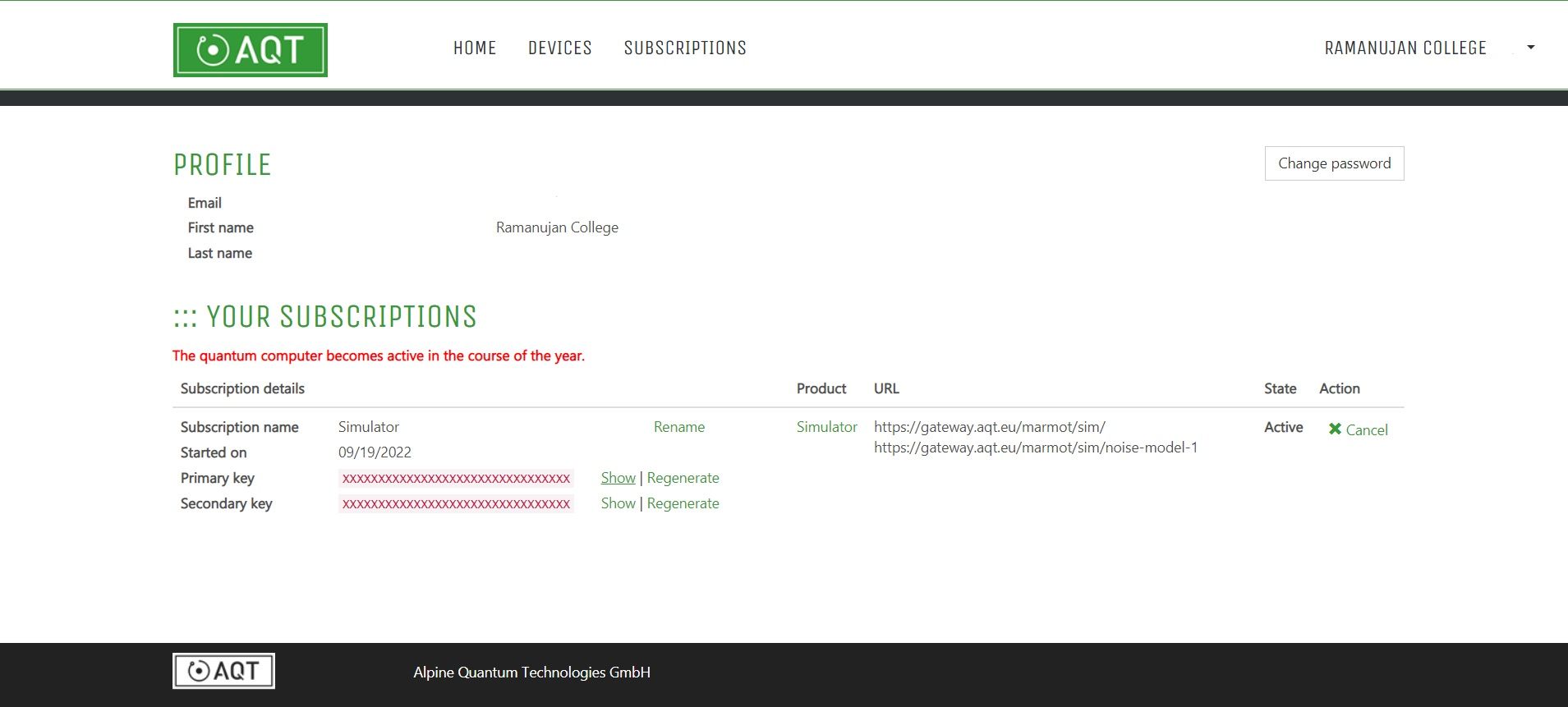Regenerate the primary key
Viewport: 1568px width, 707px height.
683,478
